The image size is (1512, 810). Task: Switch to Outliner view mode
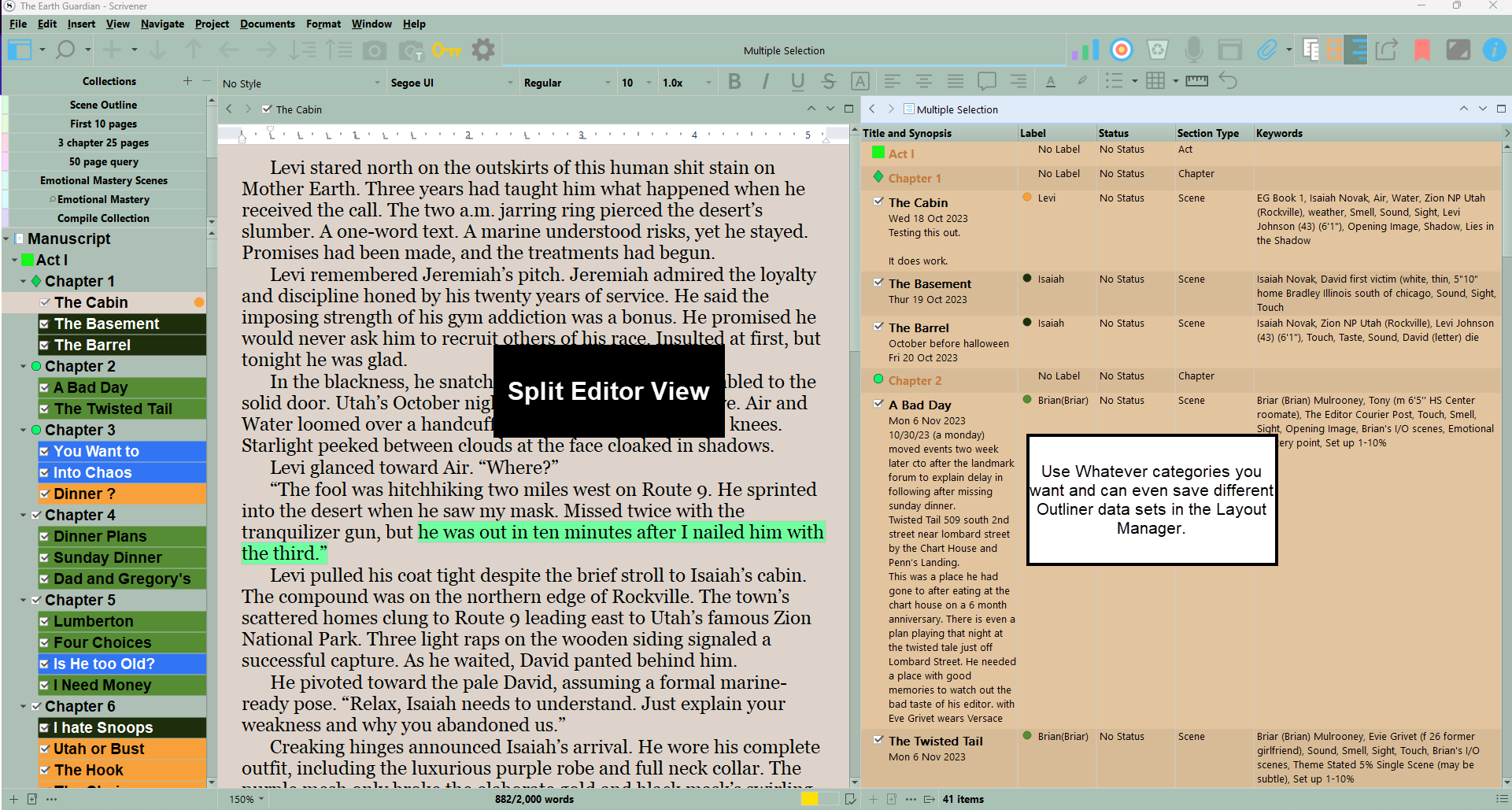click(x=1356, y=50)
